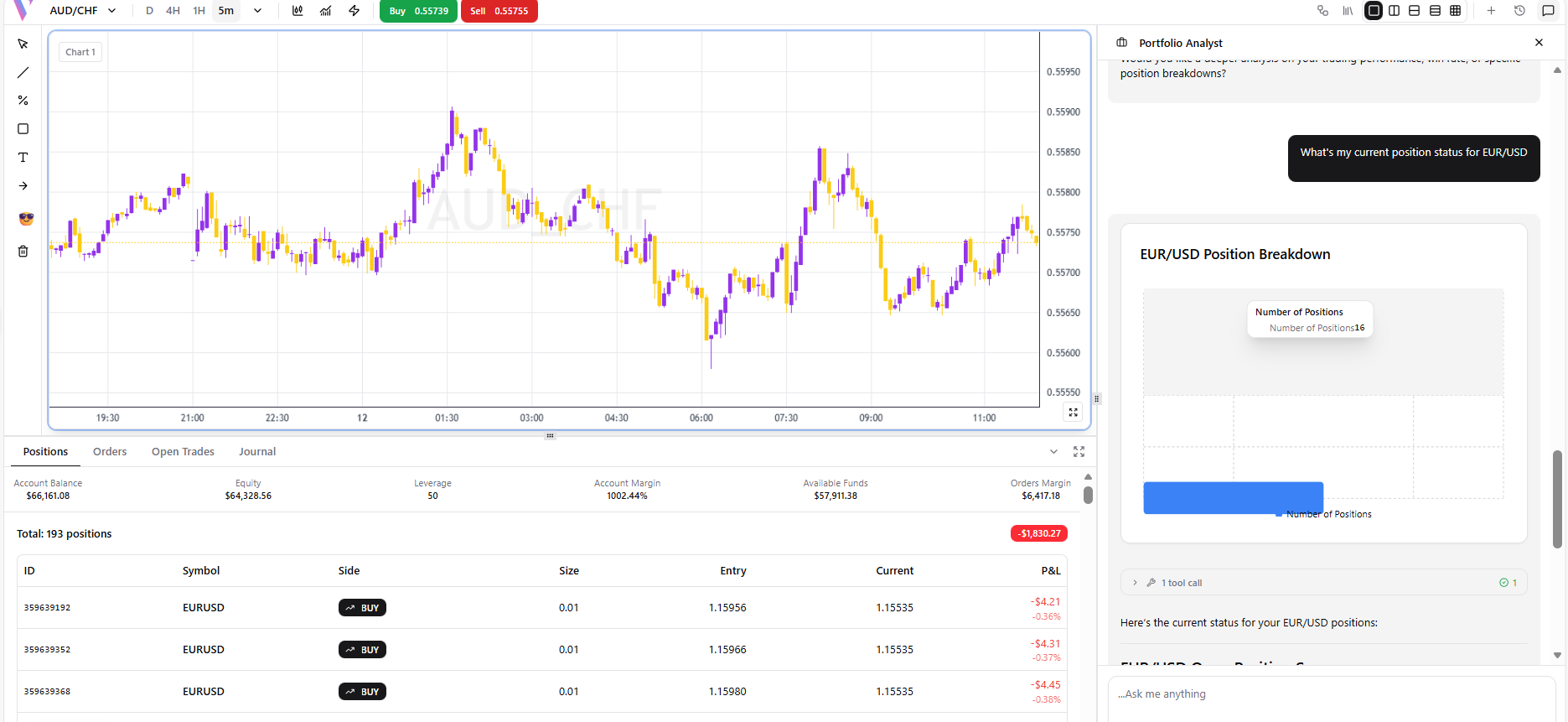1568x722 pixels.
Task: Switch to the grid chart layout
Action: point(1456,11)
